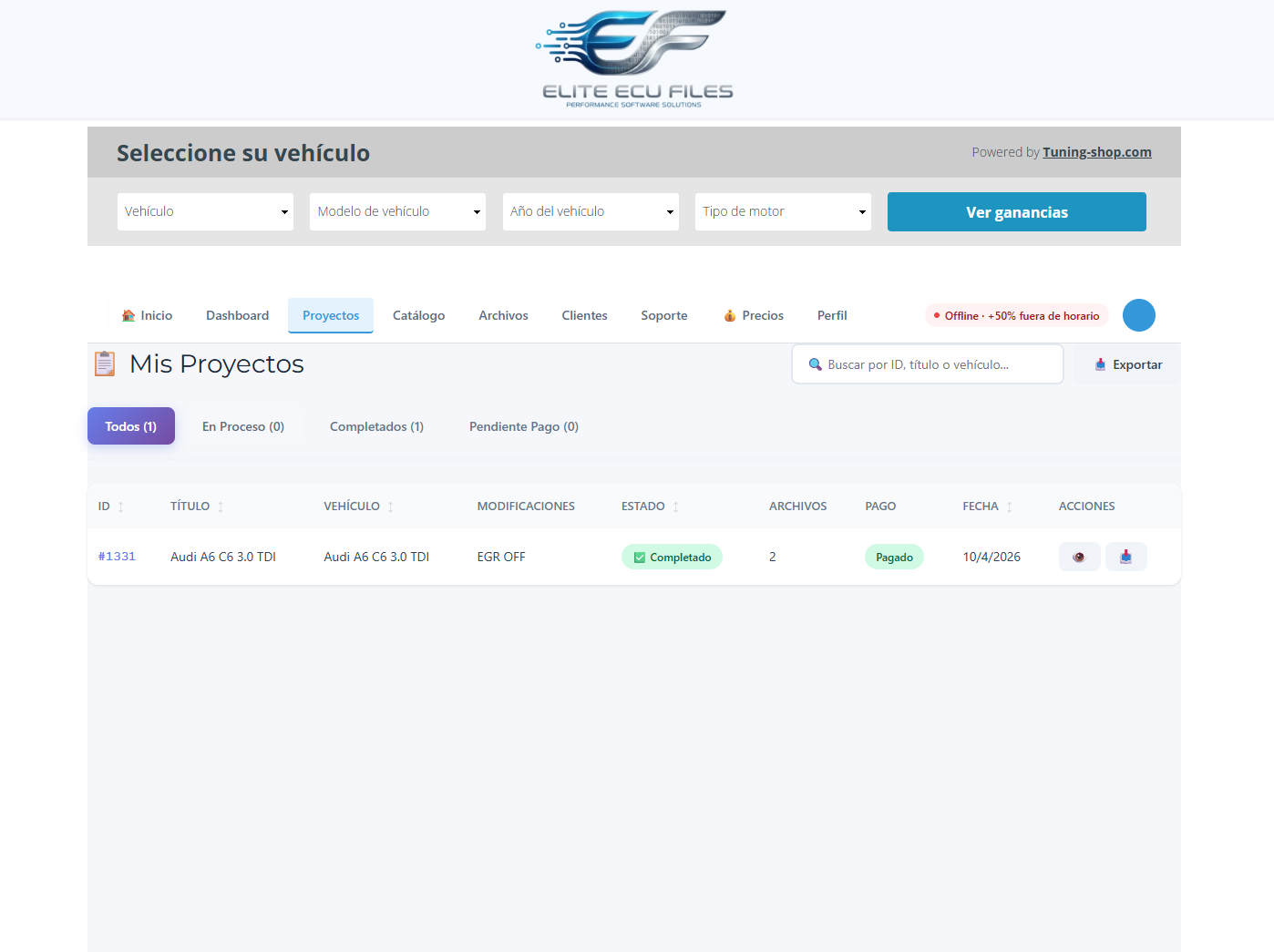This screenshot has height=952, width=1274.
Task: Sort projects by Título column
Action: (221, 507)
